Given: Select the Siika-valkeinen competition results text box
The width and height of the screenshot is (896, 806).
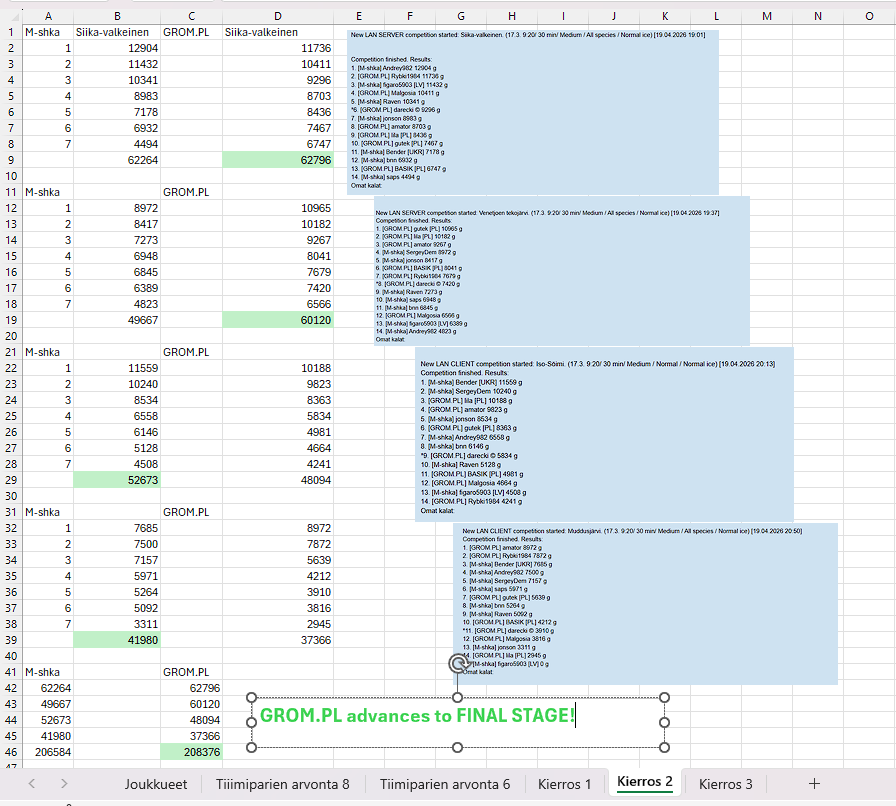Looking at the screenshot, I should [x=532, y=110].
